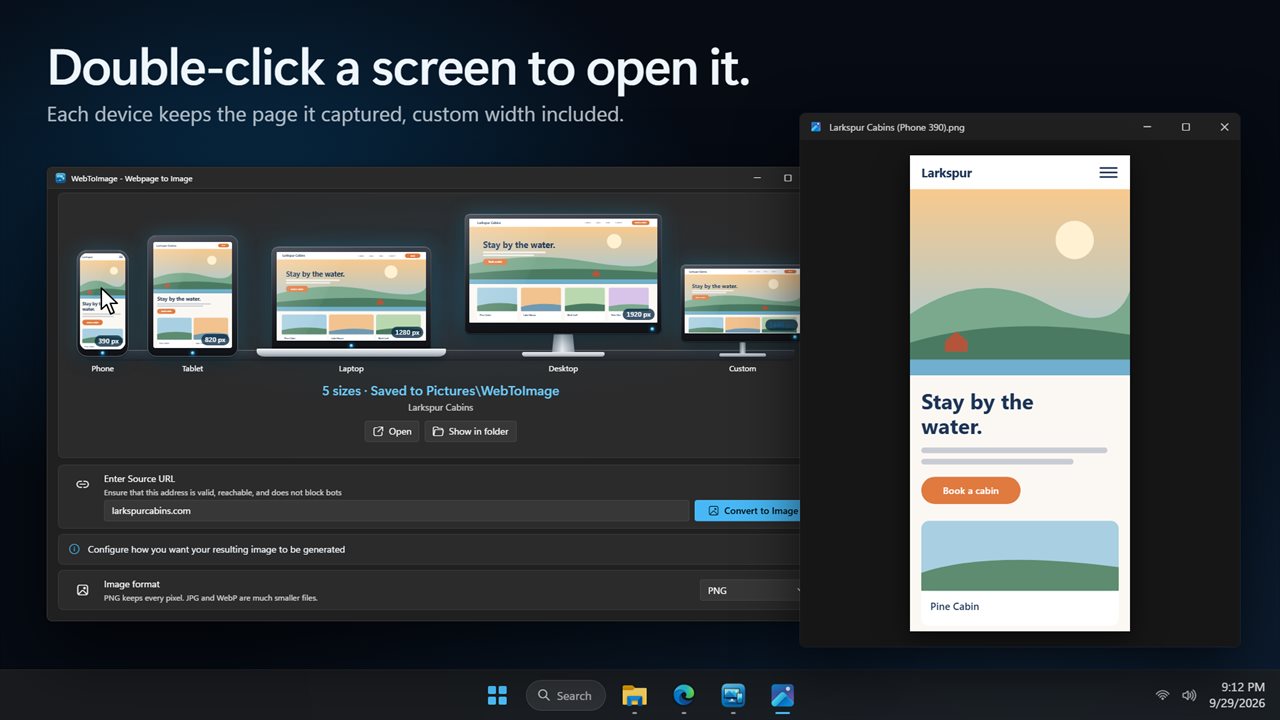1280x720 pixels.
Task: Click the Larkspur logo text in preview
Action: [946, 173]
